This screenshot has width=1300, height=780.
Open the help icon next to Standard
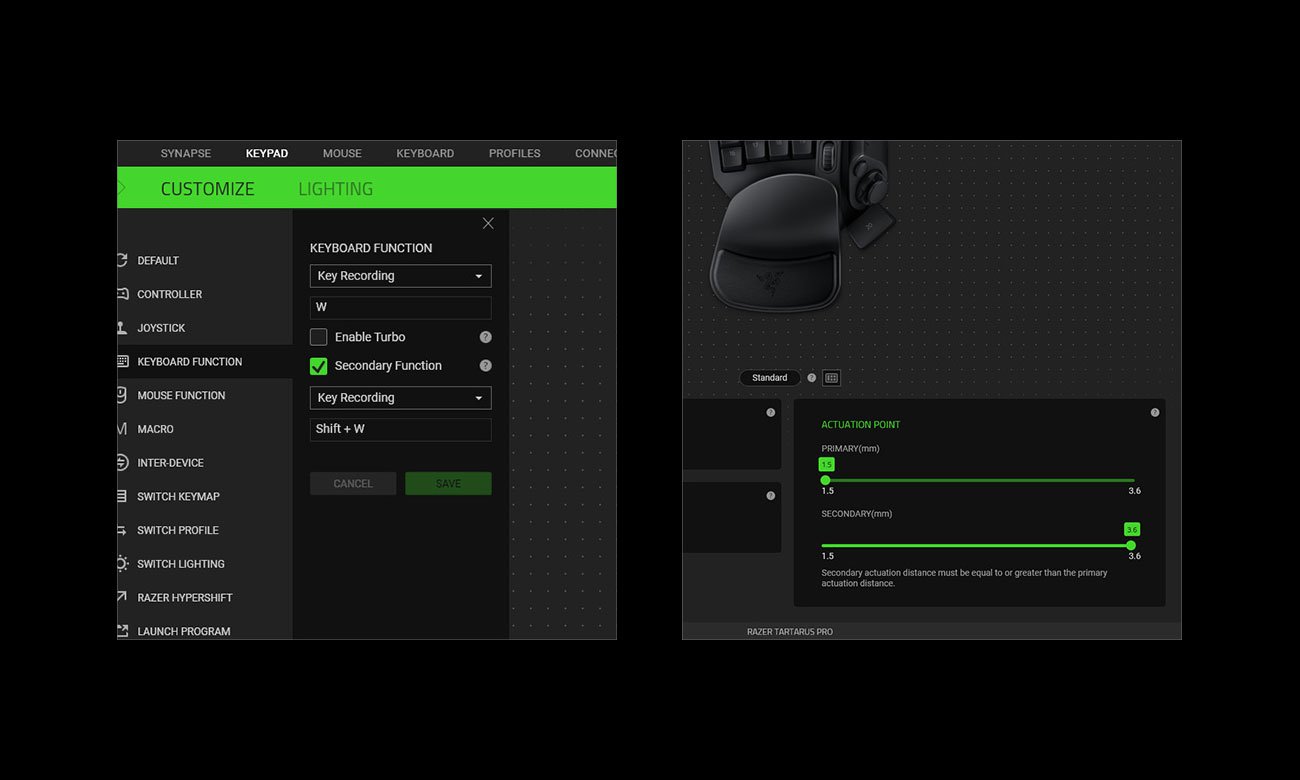811,378
